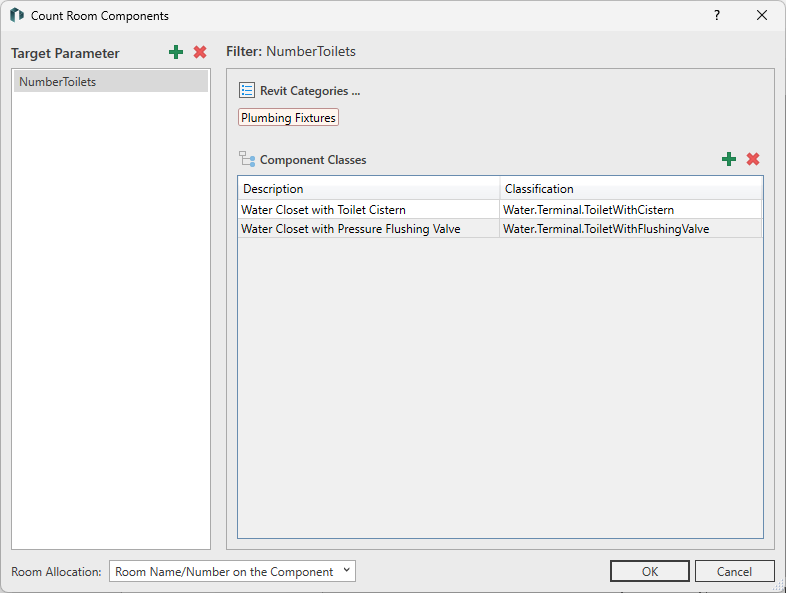Select Water Closet with Toilet Cistern row

(500, 210)
